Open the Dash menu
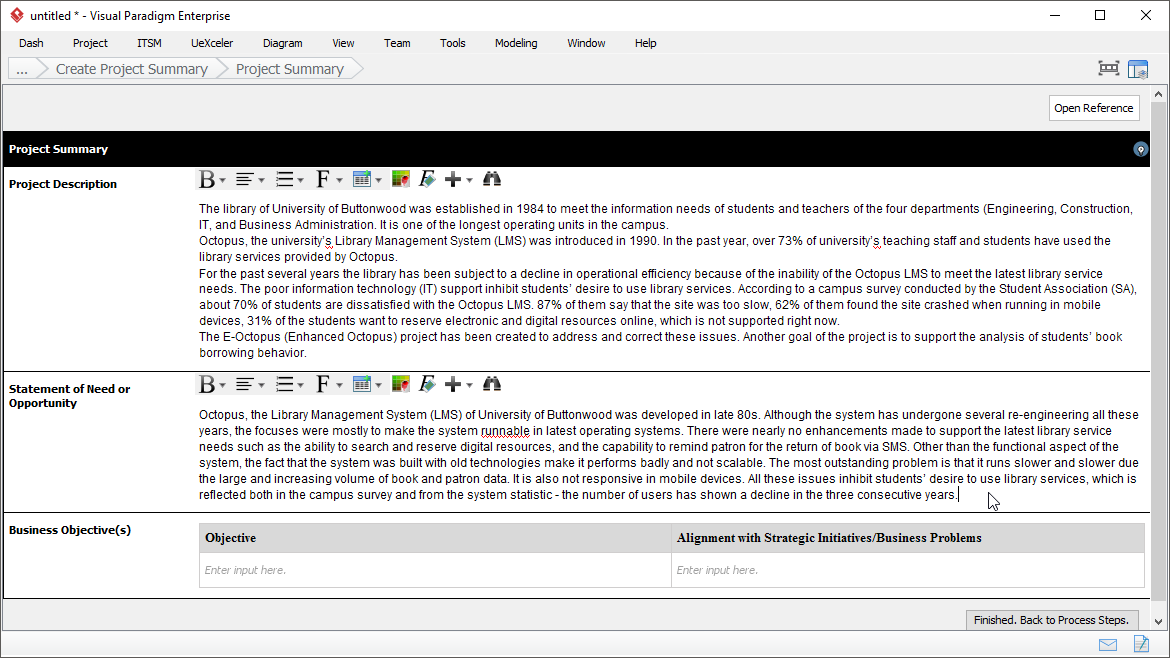This screenshot has width=1170, height=658. point(31,43)
